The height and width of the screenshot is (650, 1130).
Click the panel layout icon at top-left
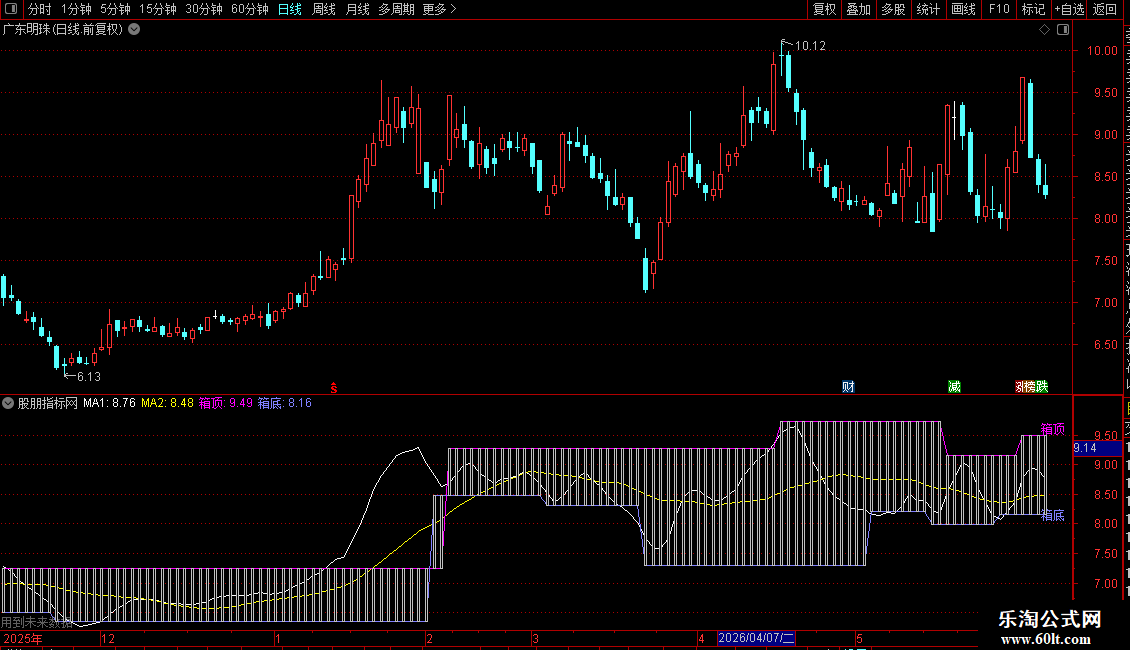pyautogui.click(x=11, y=9)
